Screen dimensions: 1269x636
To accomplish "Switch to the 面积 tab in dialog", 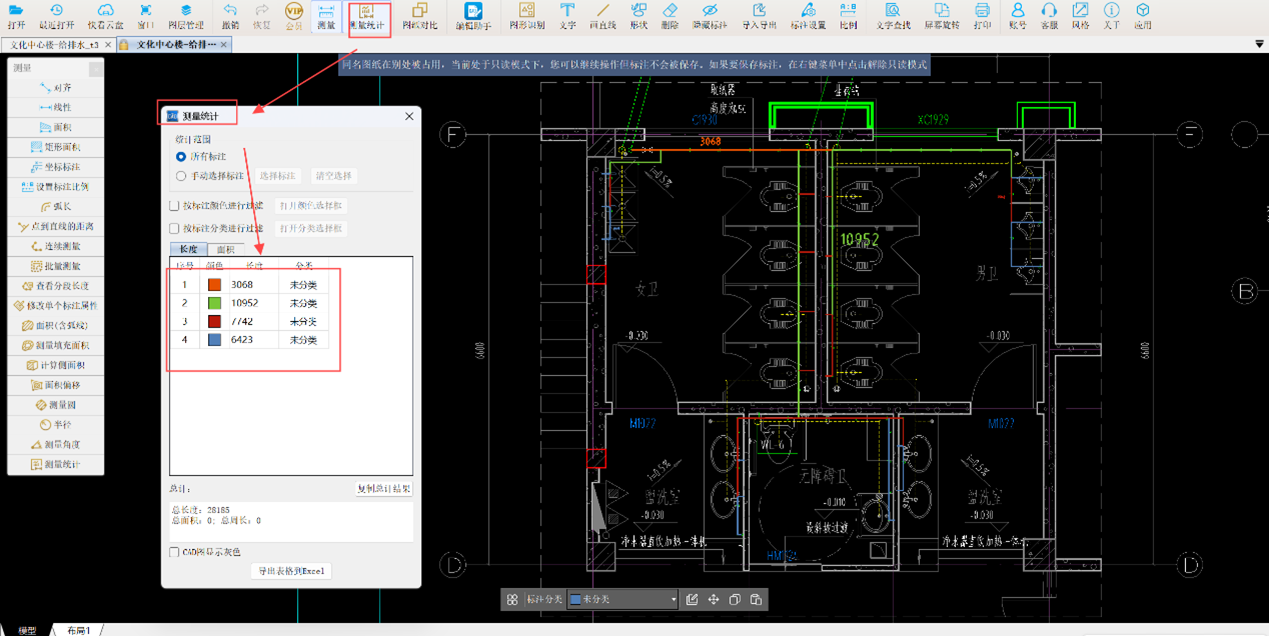I will (225, 250).
